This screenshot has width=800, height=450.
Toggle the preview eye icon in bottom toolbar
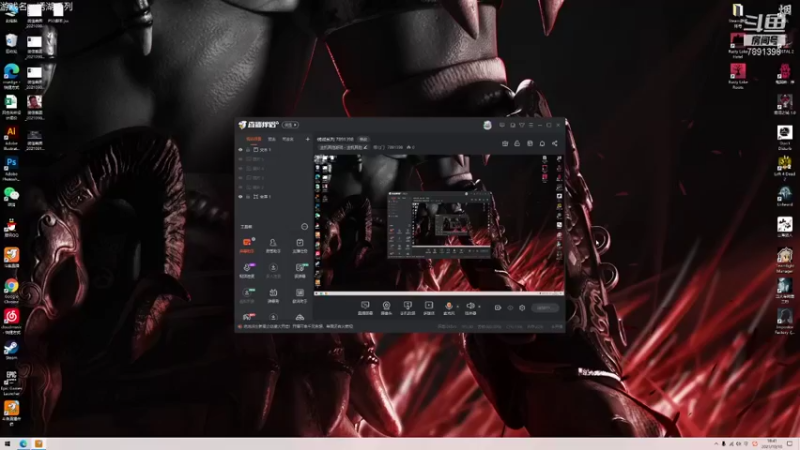(x=510, y=308)
